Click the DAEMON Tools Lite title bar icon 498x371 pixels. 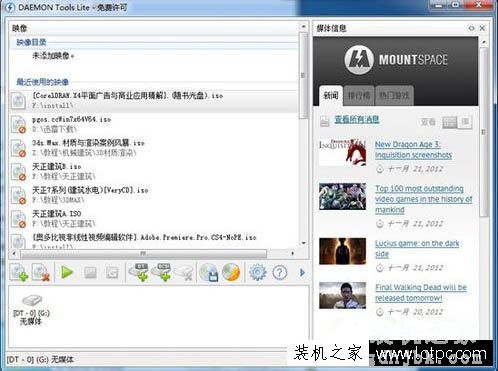10,7
